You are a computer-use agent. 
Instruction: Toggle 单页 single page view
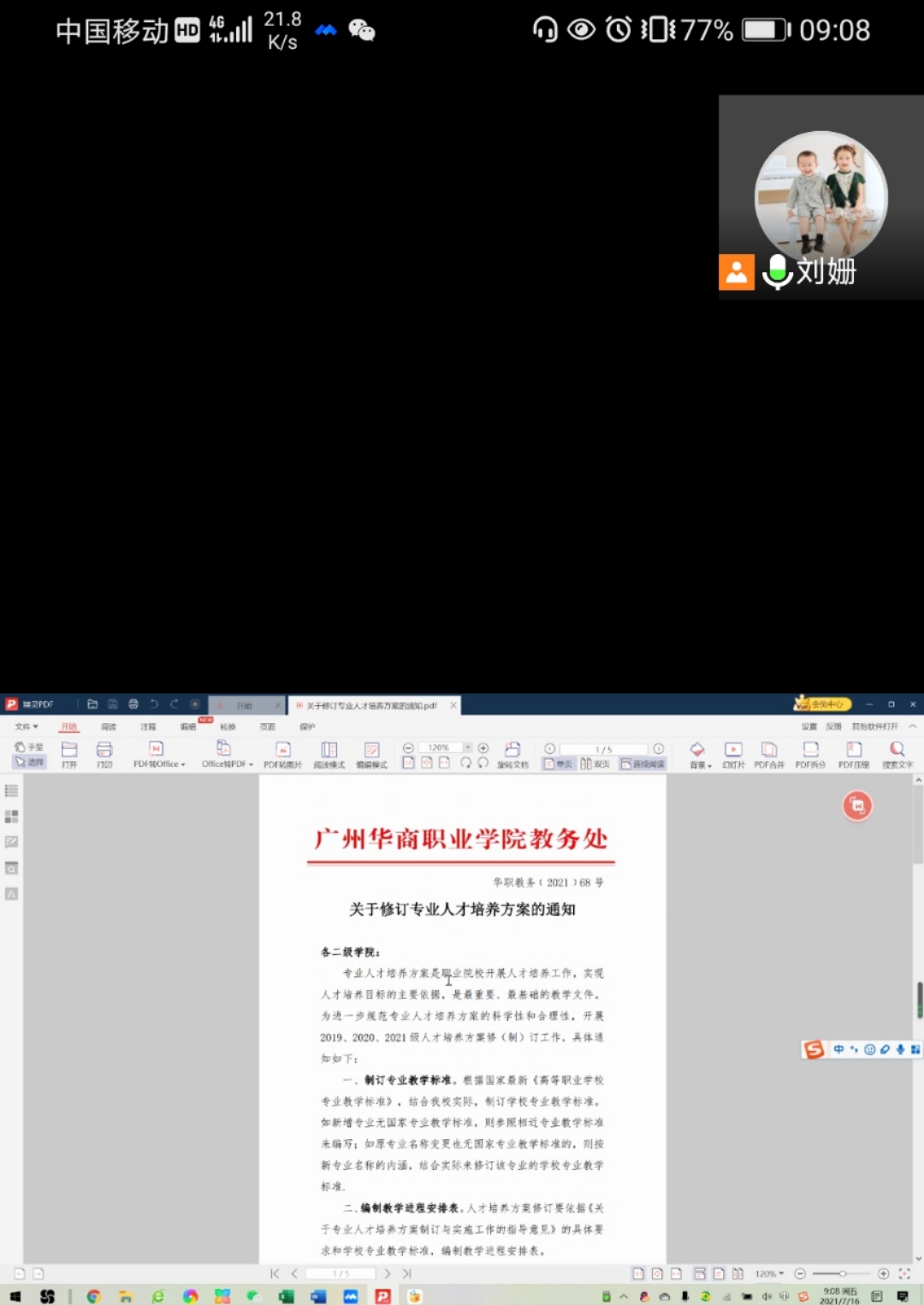point(558,763)
